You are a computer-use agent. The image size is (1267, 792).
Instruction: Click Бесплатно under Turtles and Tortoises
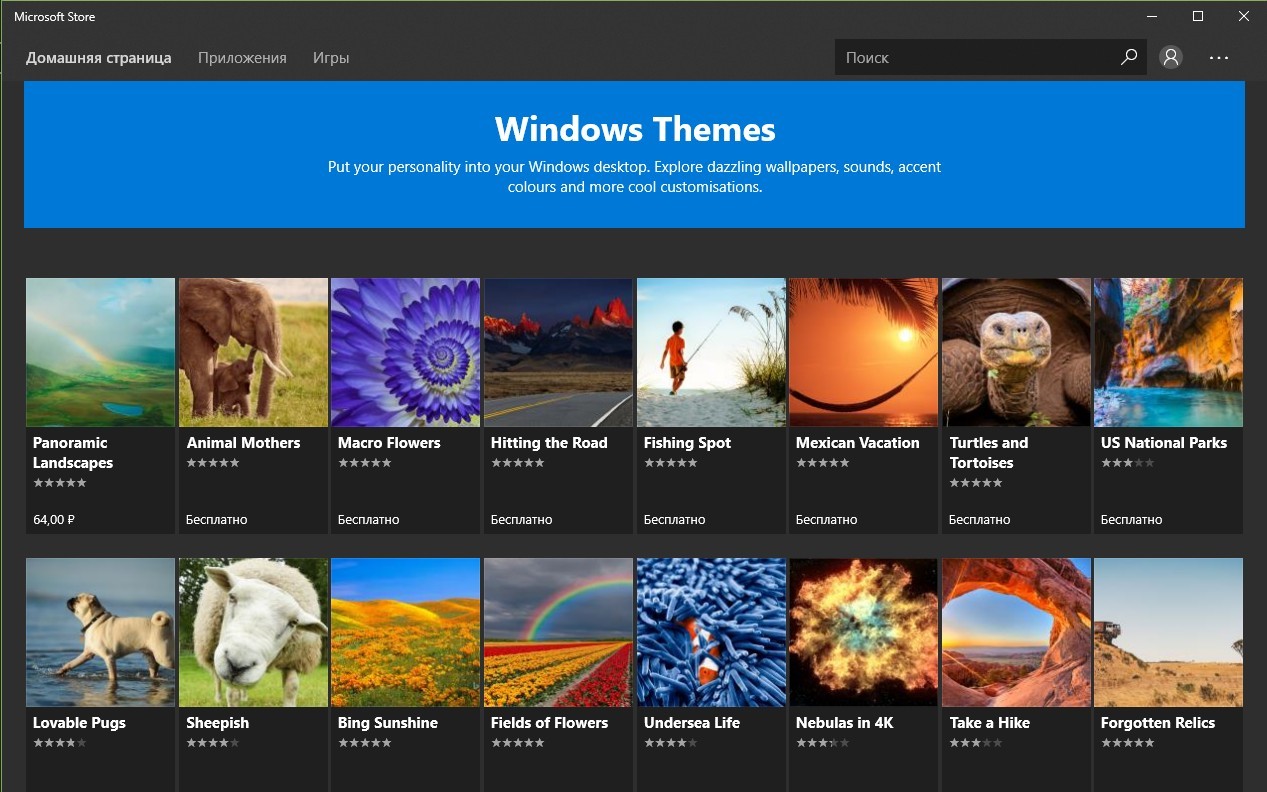tap(979, 520)
